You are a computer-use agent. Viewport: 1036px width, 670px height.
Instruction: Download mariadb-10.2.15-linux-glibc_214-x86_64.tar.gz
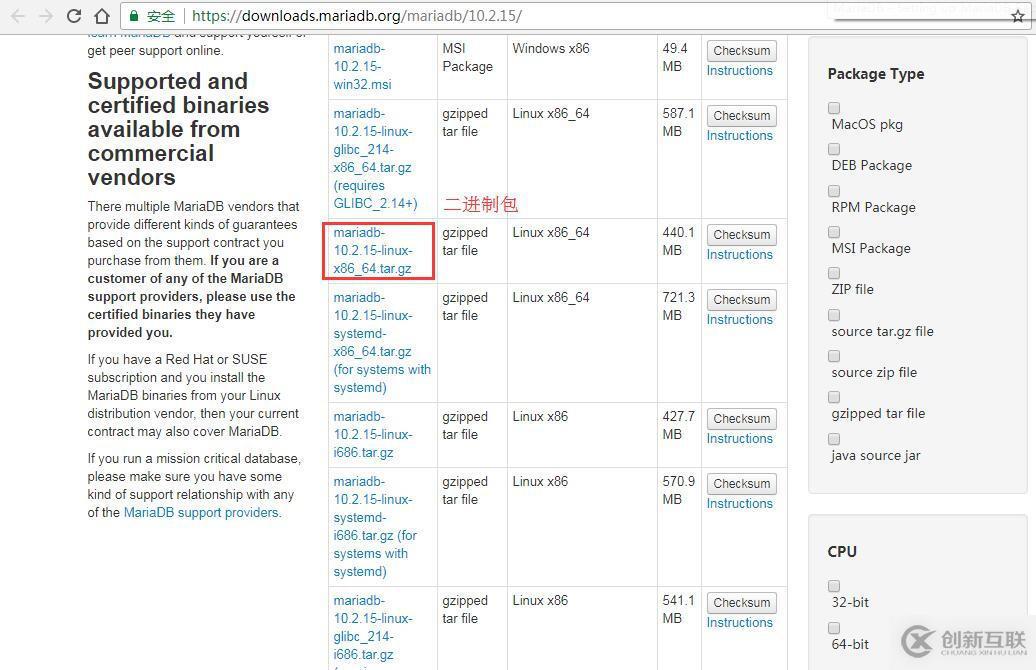[x=375, y=159]
